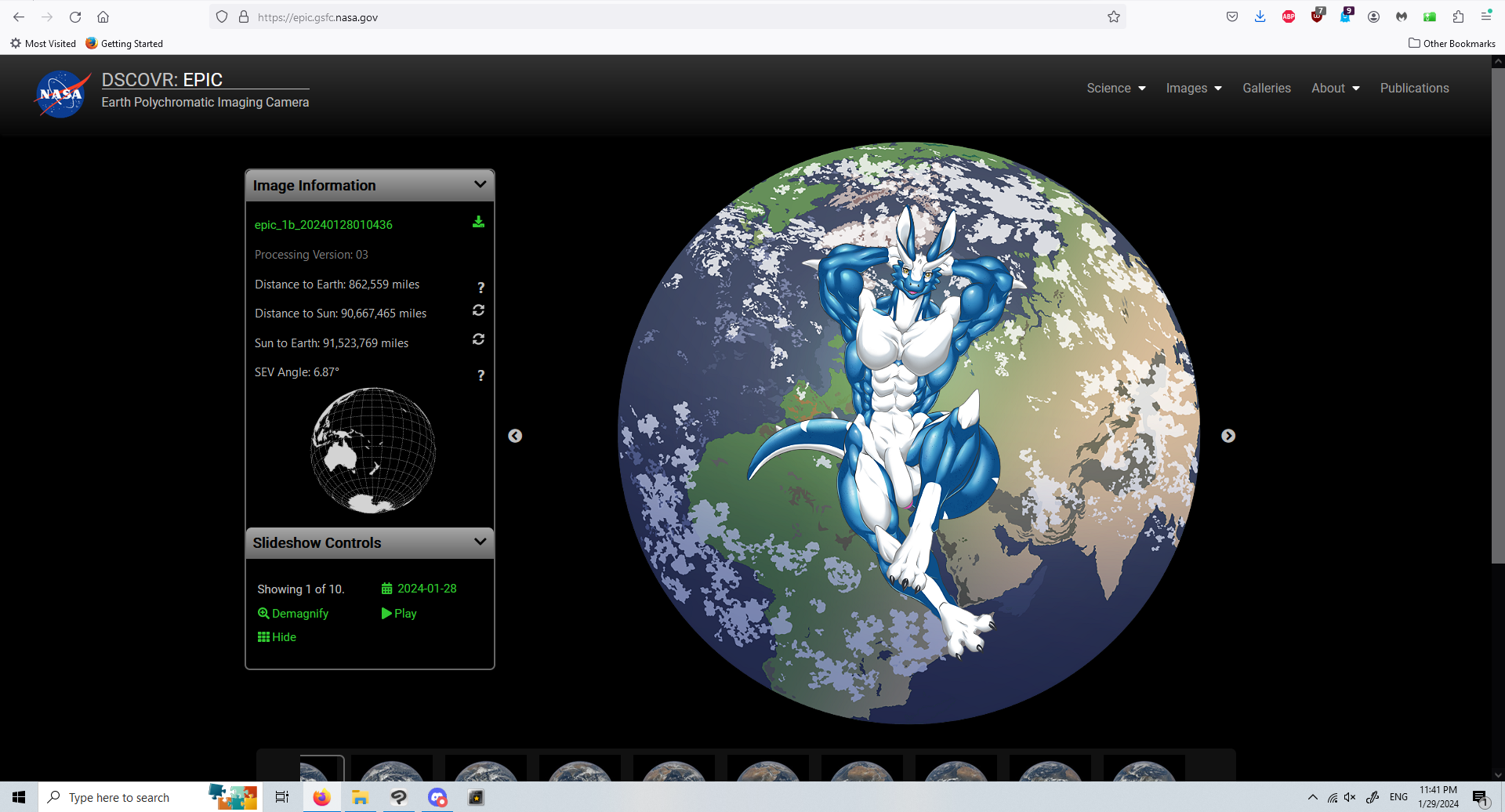Go back to the previous page
This screenshot has width=1505, height=812.
[x=19, y=16]
